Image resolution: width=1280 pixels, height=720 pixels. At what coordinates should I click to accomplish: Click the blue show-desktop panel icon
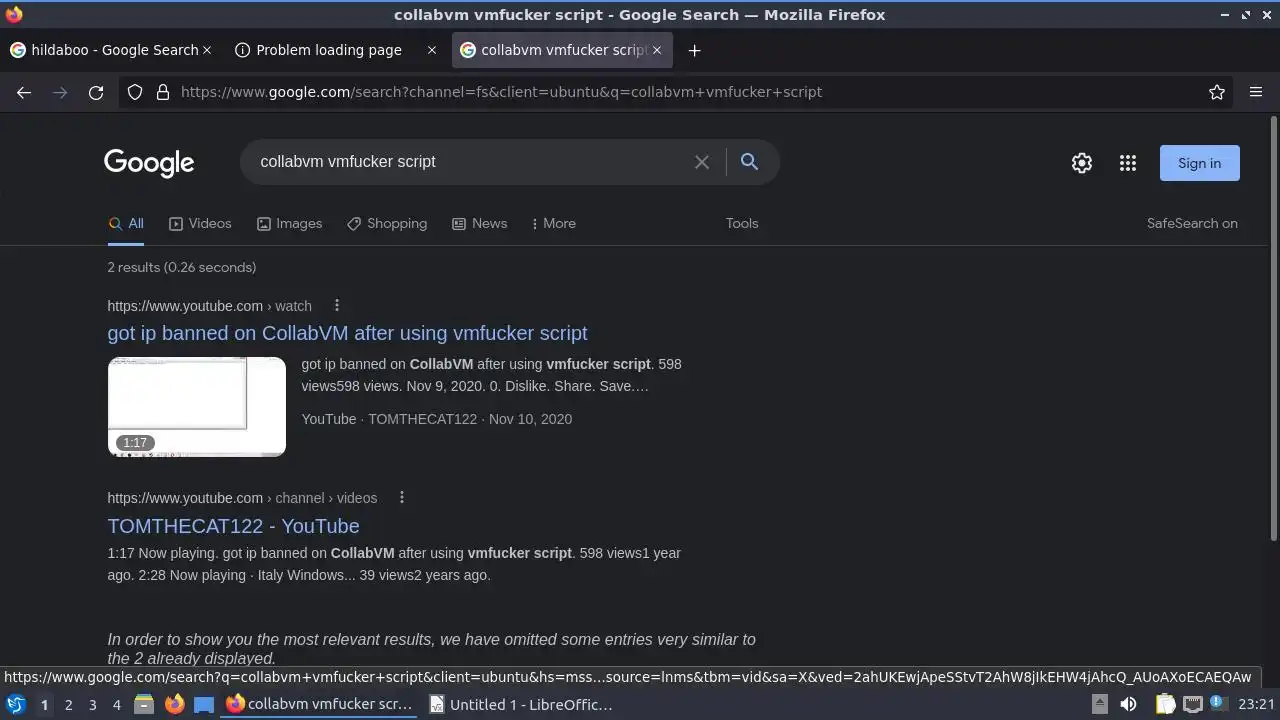(204, 704)
